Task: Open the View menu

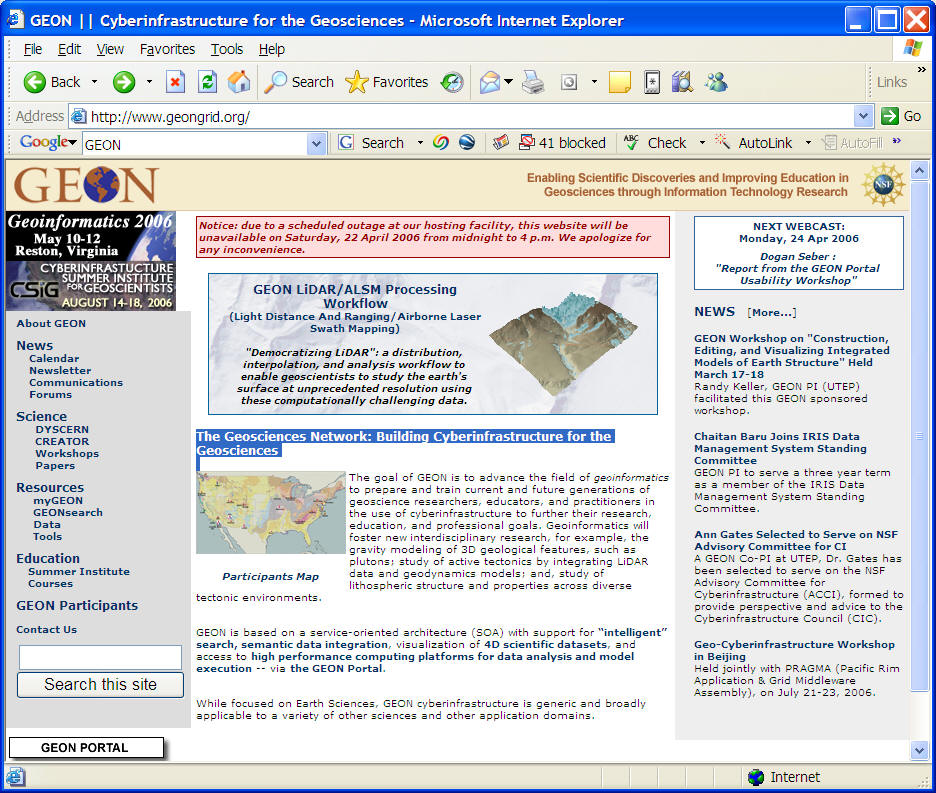Action: (110, 49)
